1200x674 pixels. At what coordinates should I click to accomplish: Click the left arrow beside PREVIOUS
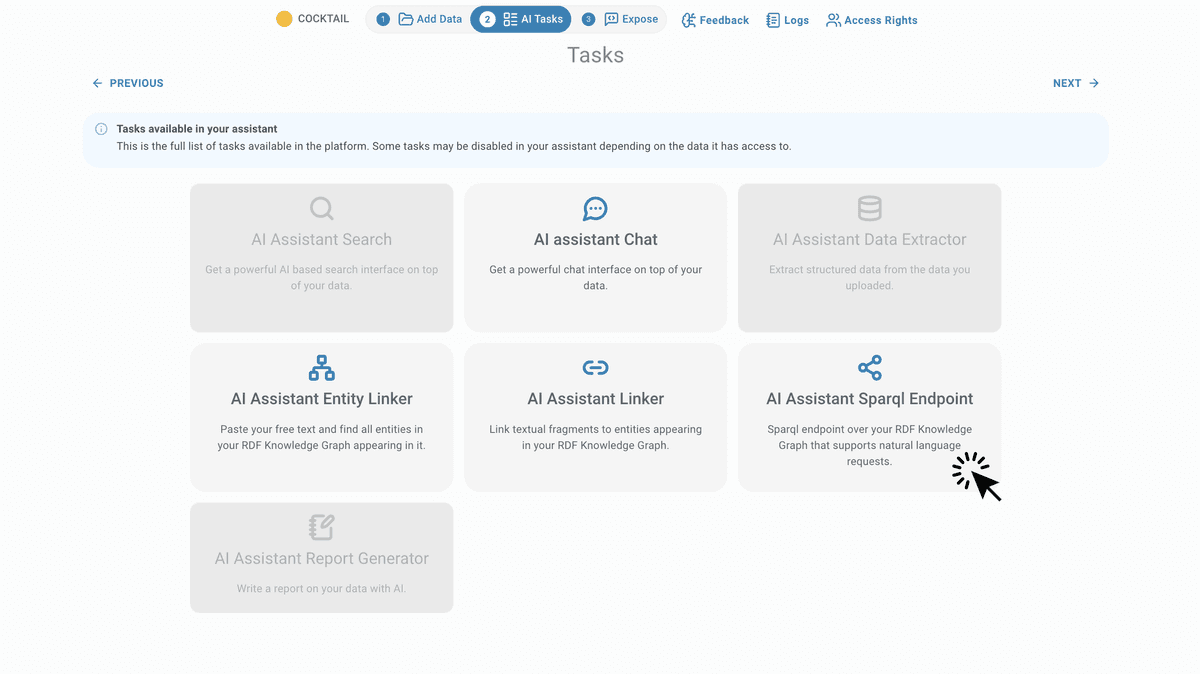click(97, 83)
